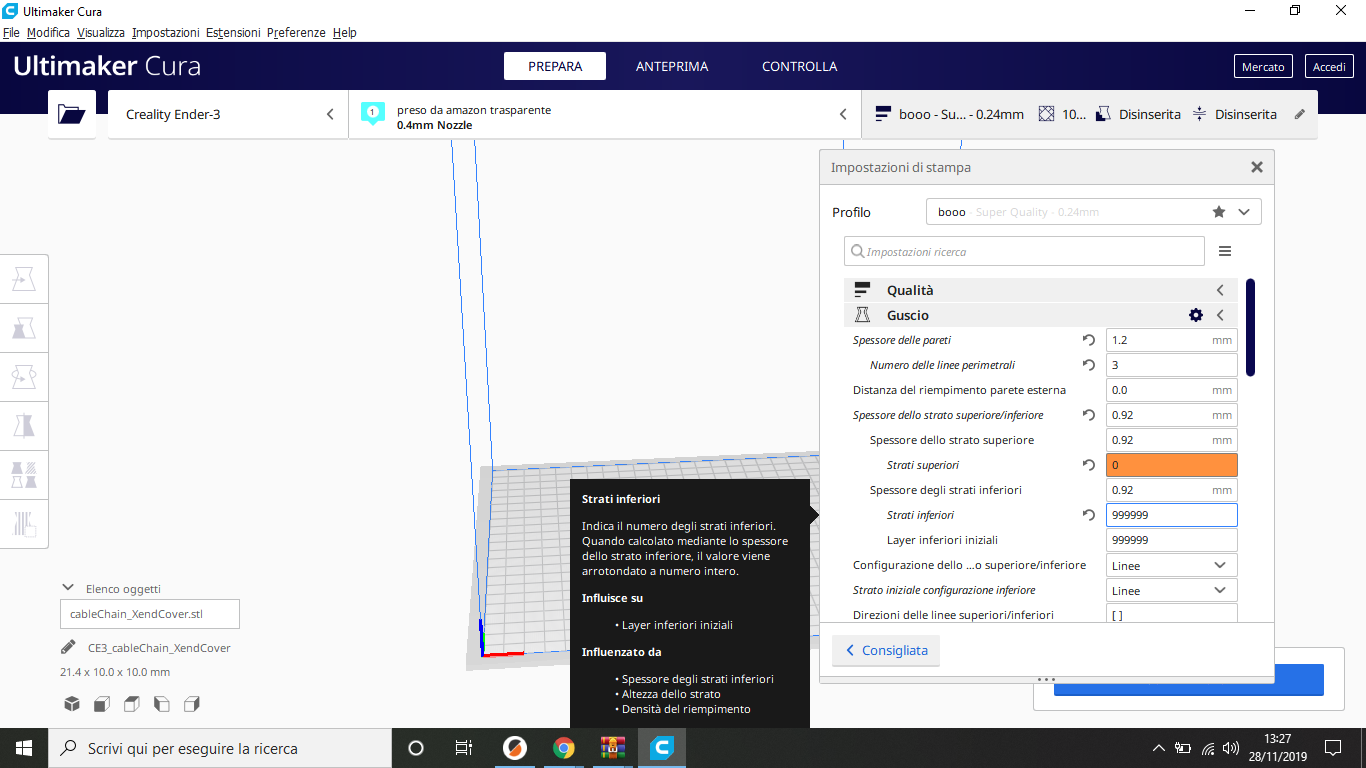Screen dimensions: 1366x768
Task: Click the Windows taskbar search box
Action: point(220,748)
